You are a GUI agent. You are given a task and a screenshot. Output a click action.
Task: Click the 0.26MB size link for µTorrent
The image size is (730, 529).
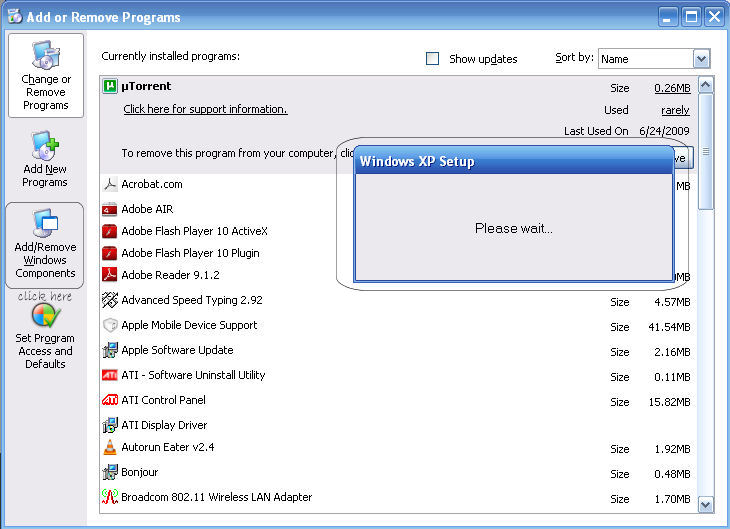(x=672, y=88)
